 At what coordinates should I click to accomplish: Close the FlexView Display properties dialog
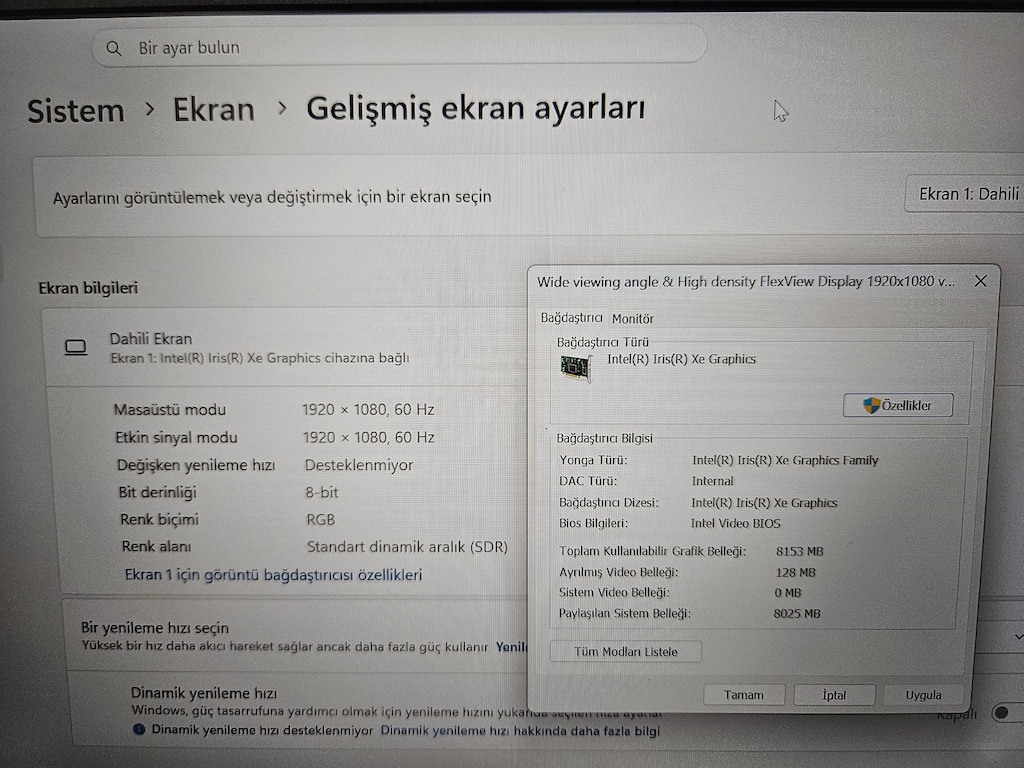(x=980, y=281)
